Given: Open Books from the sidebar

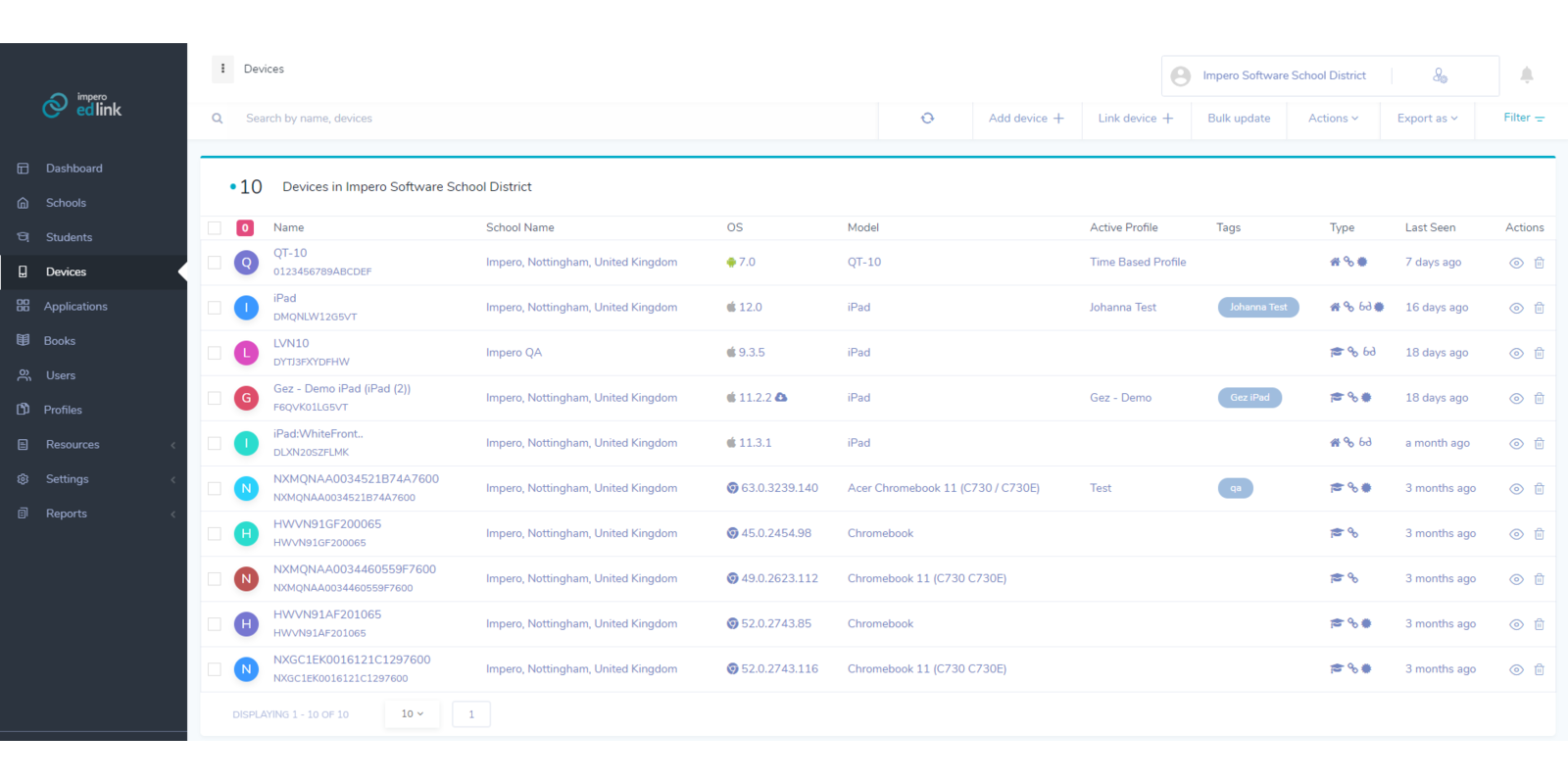Looking at the screenshot, I should click(x=60, y=341).
